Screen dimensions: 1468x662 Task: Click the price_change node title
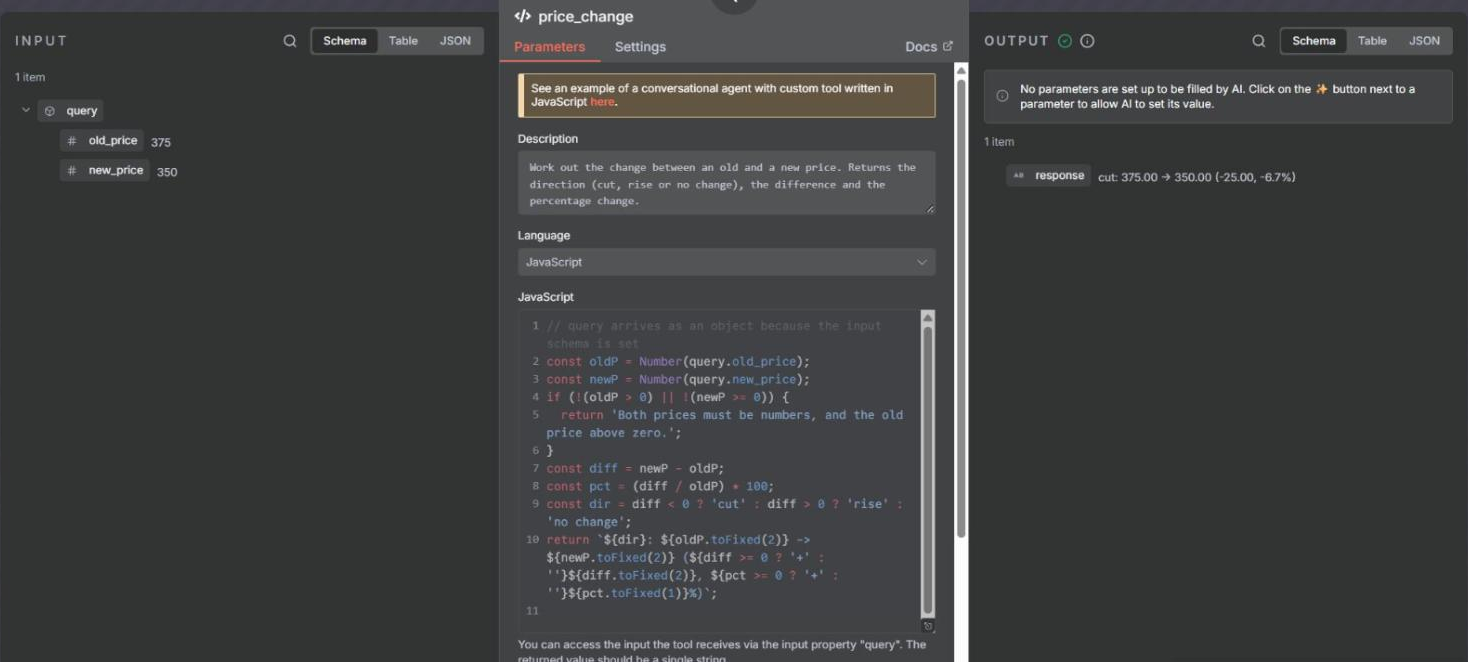586,17
